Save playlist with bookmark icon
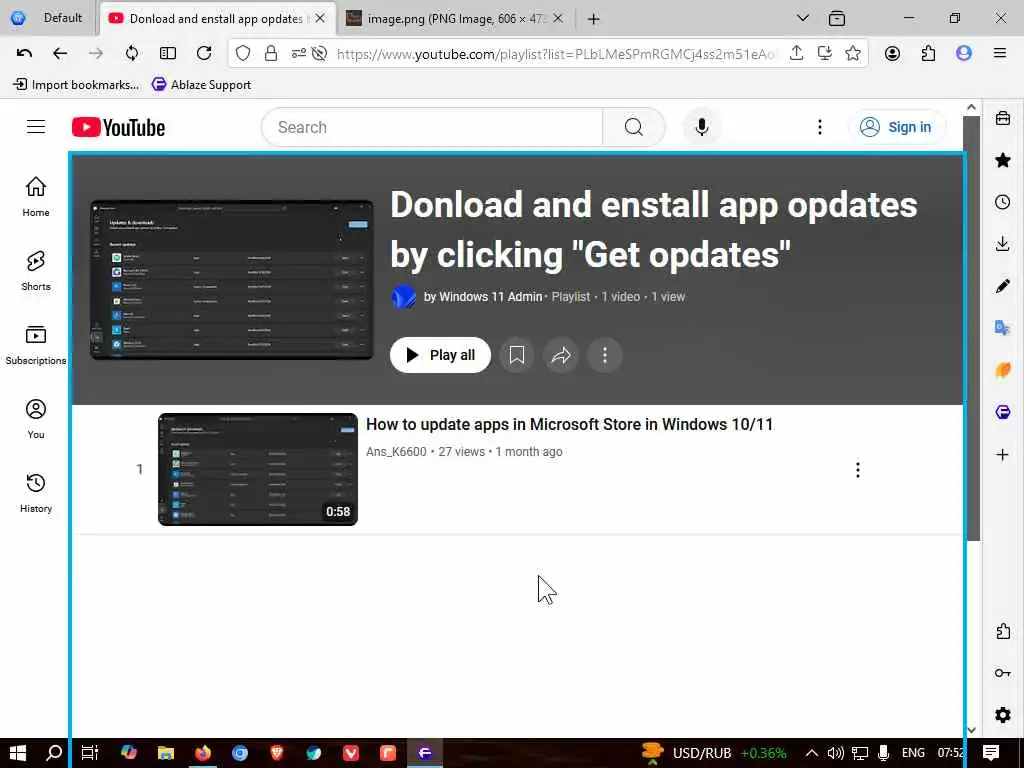The width and height of the screenshot is (1024, 768). pos(517,355)
